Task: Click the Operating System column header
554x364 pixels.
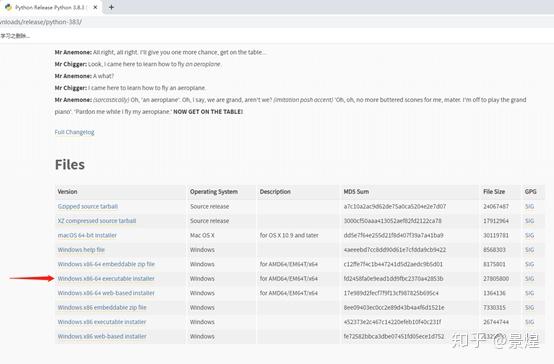Action: [x=214, y=192]
